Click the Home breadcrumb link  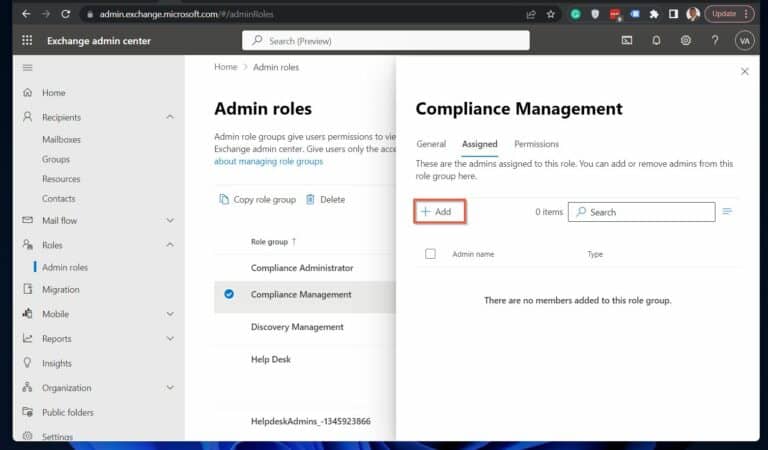(225, 67)
